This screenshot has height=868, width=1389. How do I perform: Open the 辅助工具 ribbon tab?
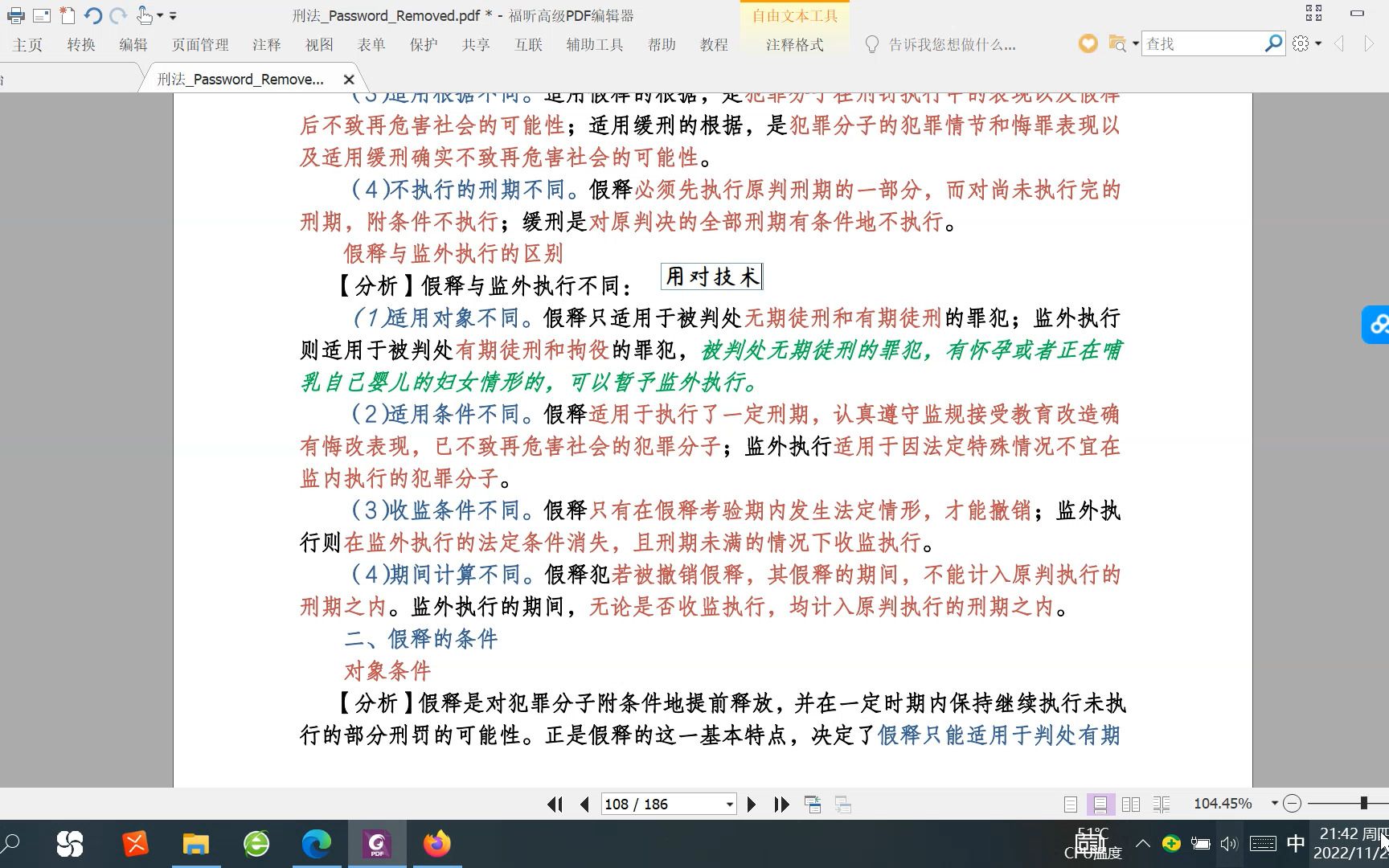click(595, 45)
